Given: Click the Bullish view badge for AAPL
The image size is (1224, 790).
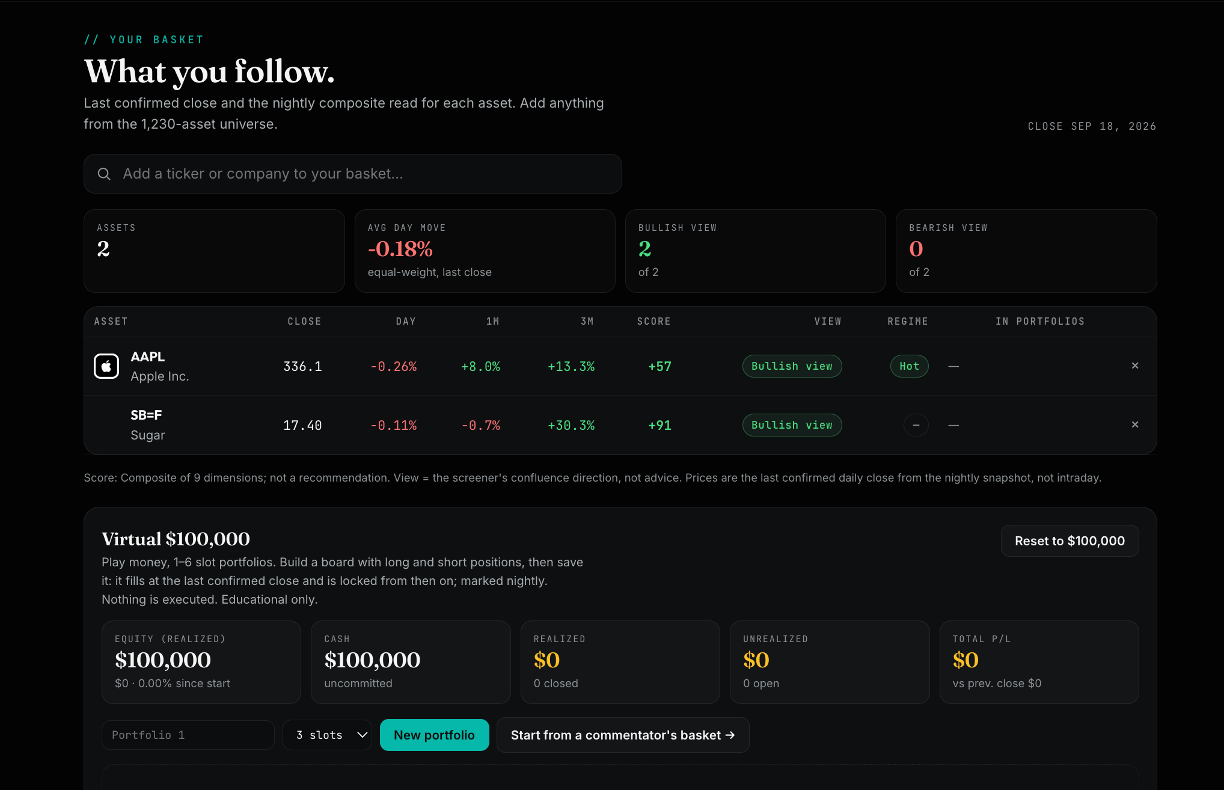Looking at the screenshot, I should tap(792, 366).
